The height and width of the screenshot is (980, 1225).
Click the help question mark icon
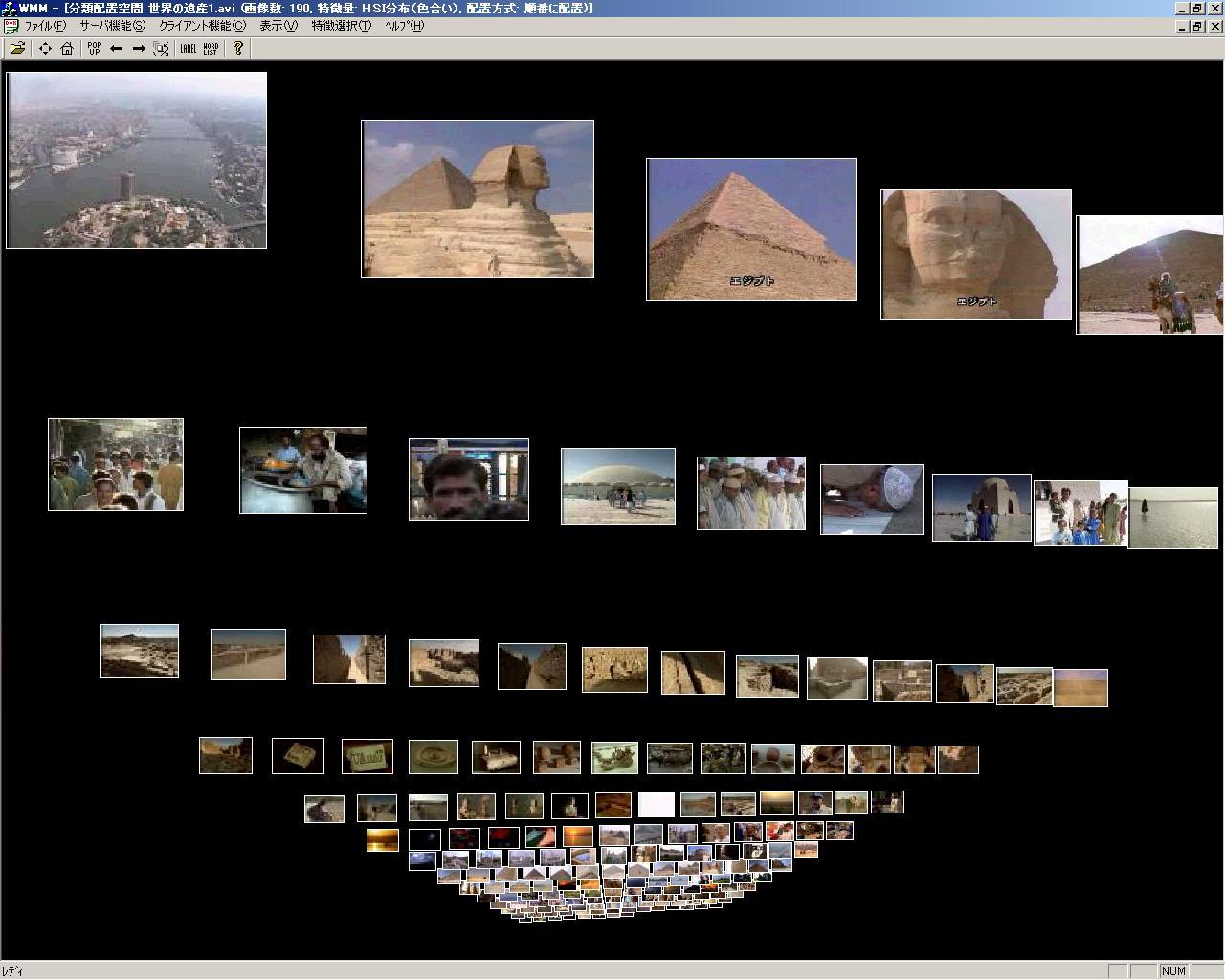pyautogui.click(x=238, y=49)
